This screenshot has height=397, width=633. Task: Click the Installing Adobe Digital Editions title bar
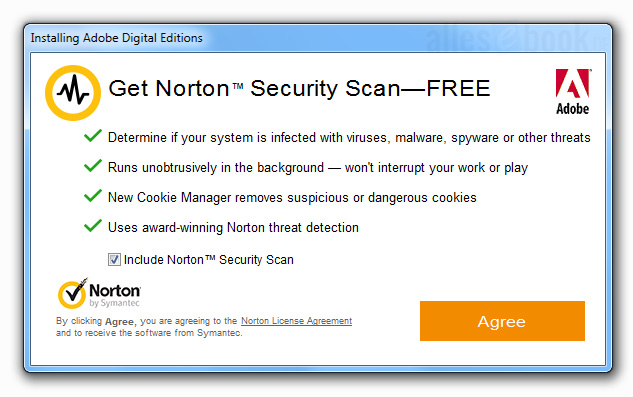tap(116, 38)
